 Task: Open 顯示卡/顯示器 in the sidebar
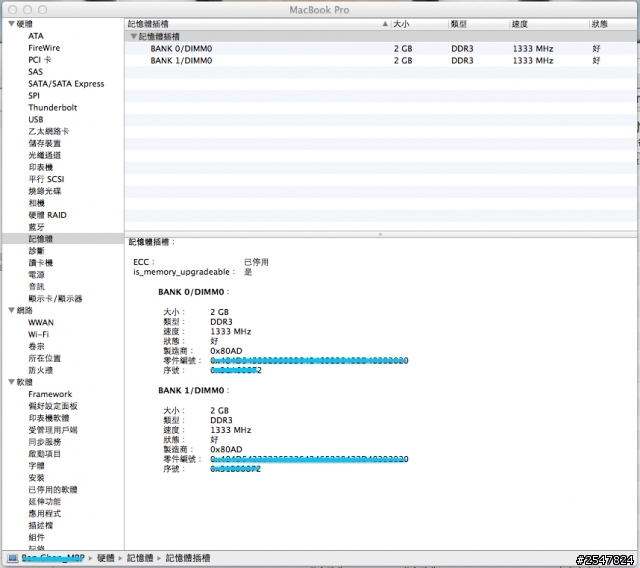(55, 298)
